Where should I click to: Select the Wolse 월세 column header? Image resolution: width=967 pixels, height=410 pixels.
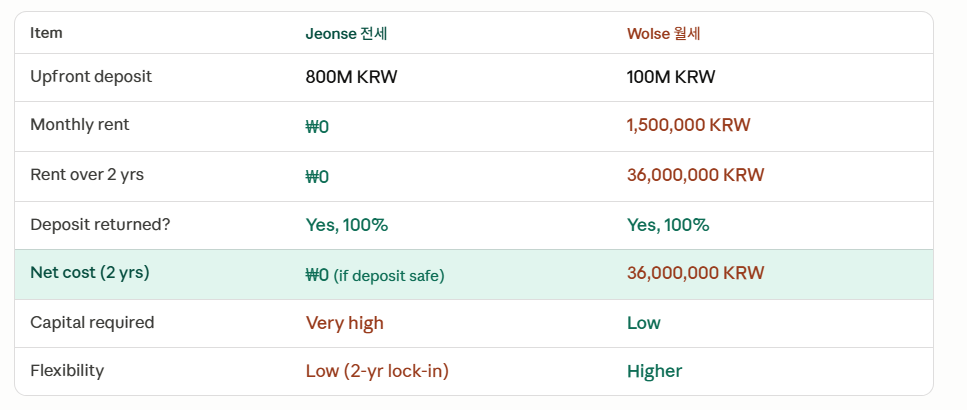click(664, 33)
